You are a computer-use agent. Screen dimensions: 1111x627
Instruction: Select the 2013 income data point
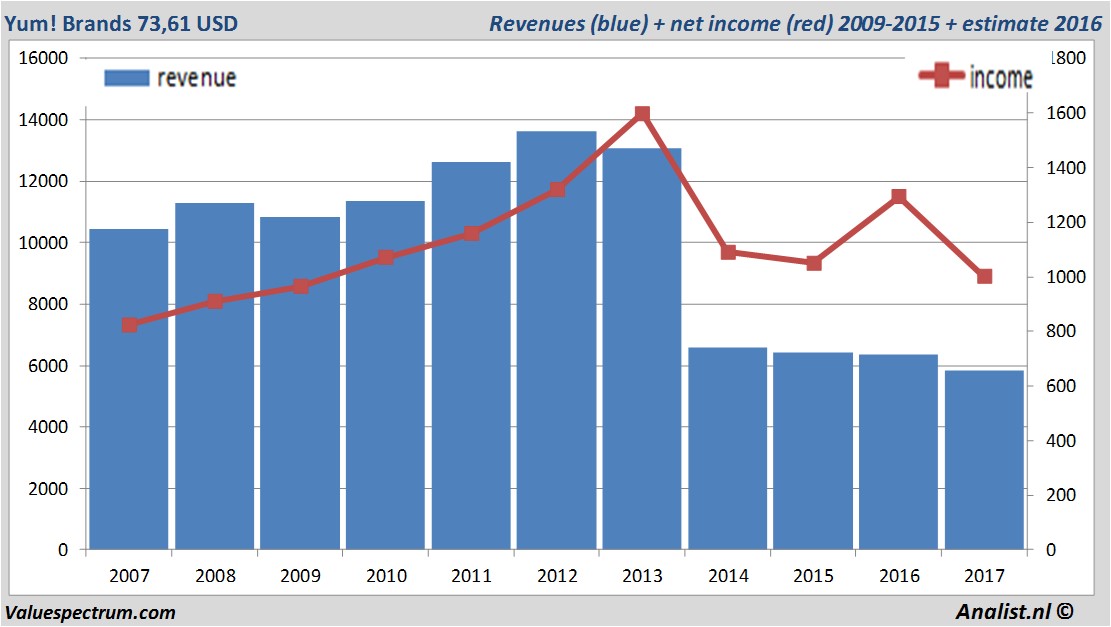(x=642, y=114)
